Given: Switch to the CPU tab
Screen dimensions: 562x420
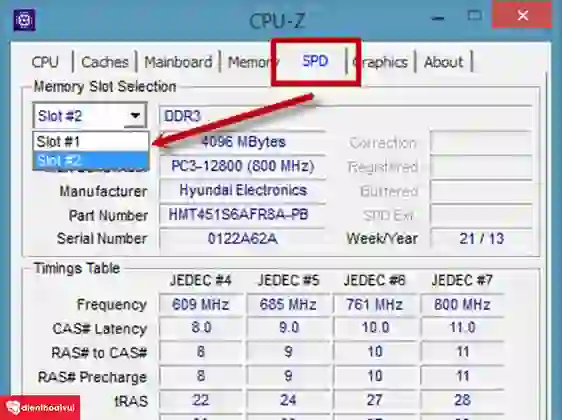Looking at the screenshot, I should pos(45,62).
